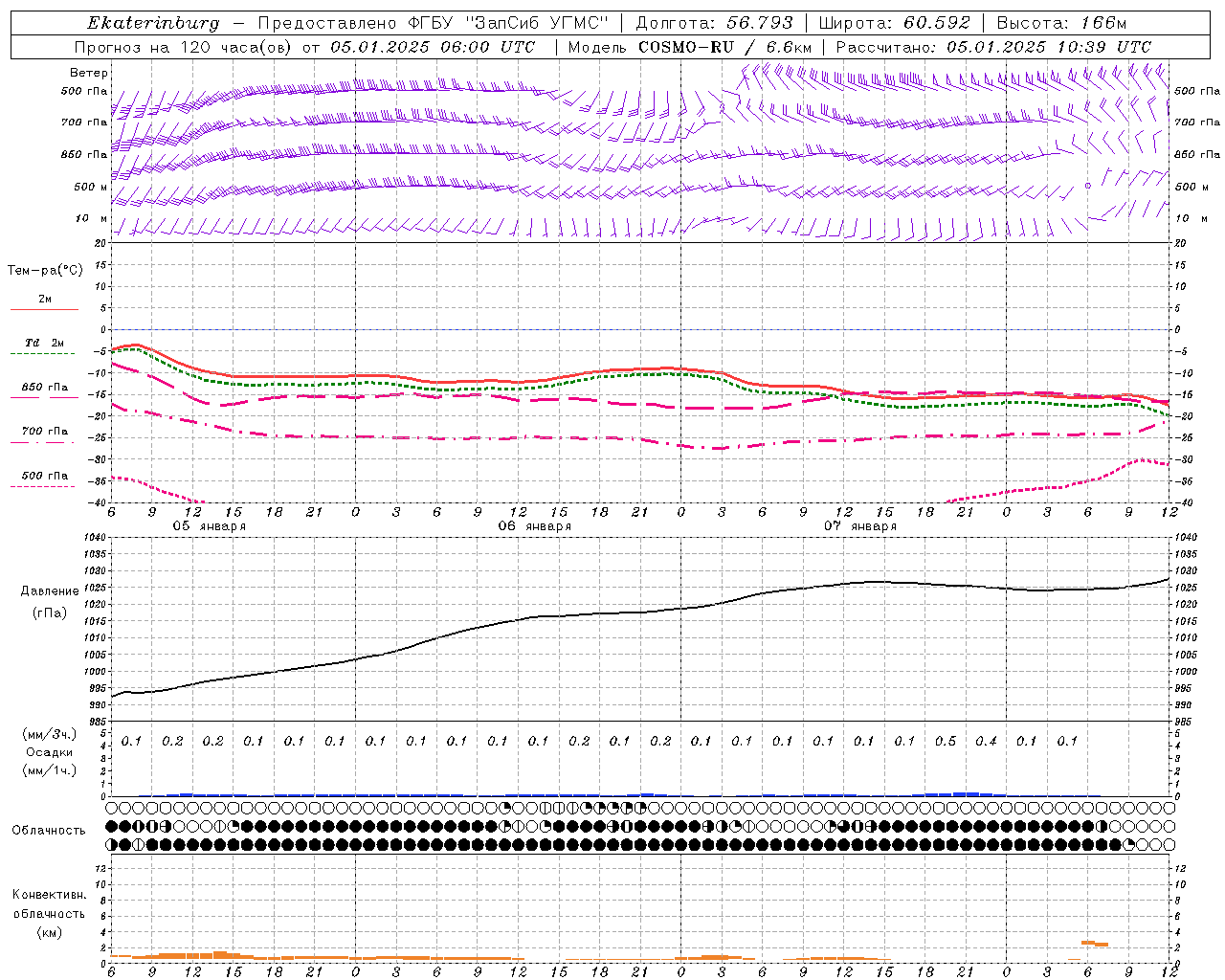Click the 0.4 precipitation value
The image size is (1225, 980).
[986, 741]
